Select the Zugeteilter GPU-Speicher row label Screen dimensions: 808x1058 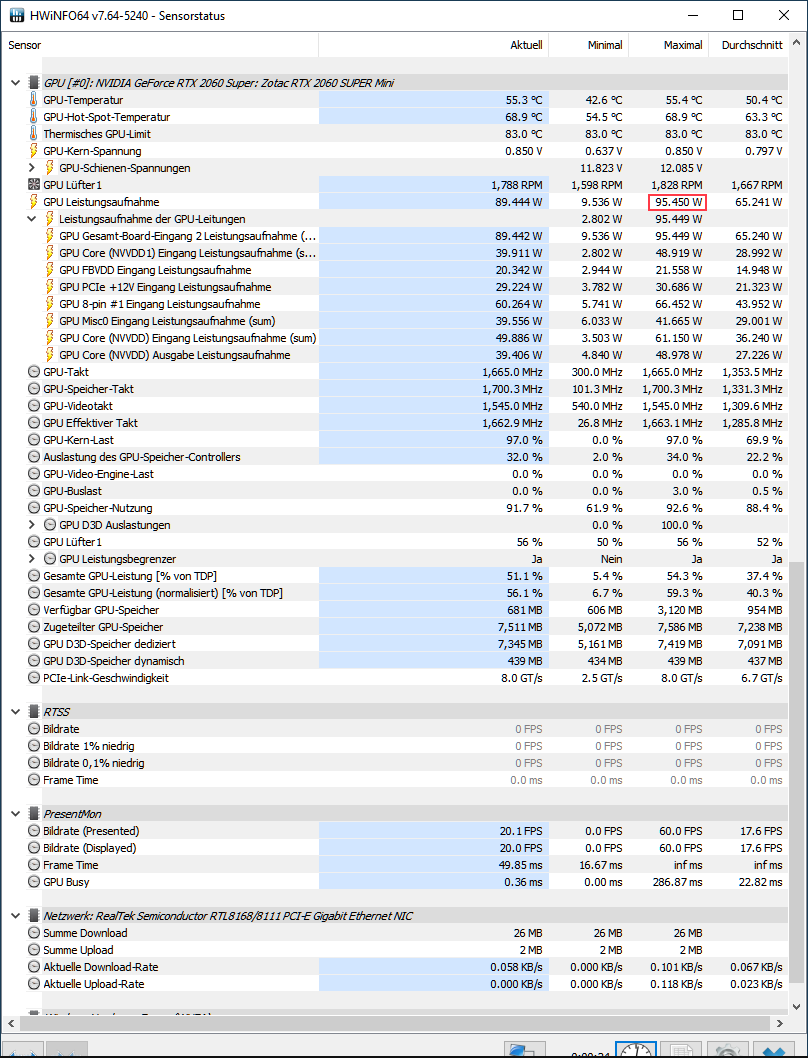[x=103, y=627]
